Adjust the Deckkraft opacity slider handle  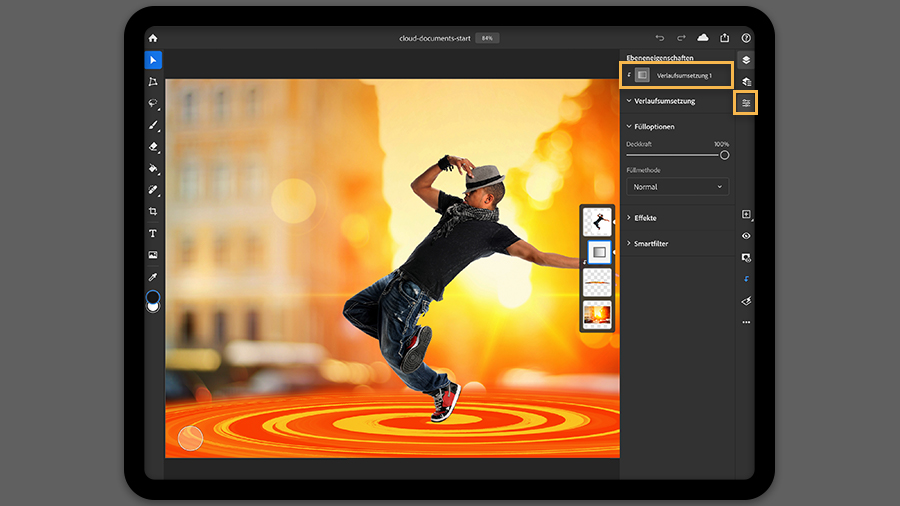(724, 155)
